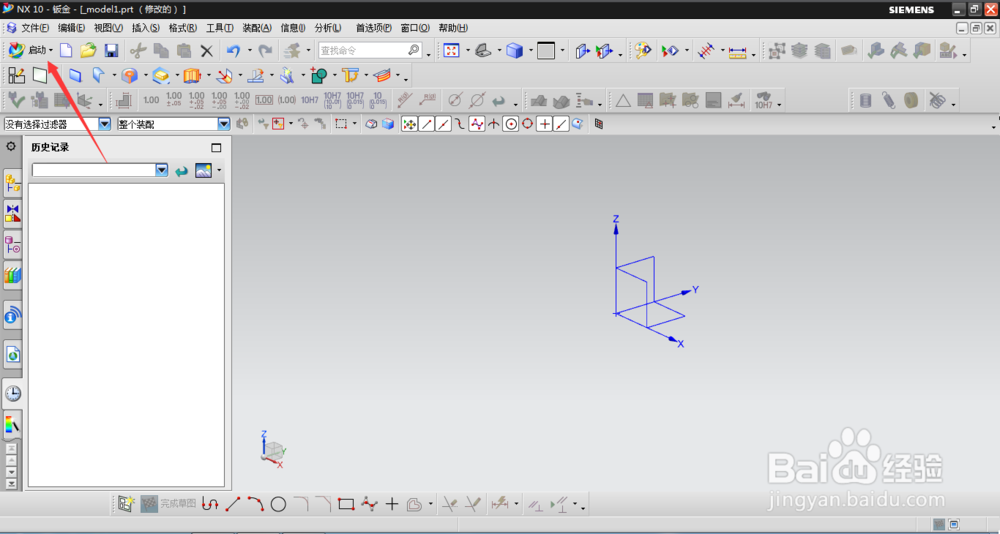Open the Reuse Library books sidebar tab
Image resolution: width=1000 pixels, height=534 pixels.
(x=13, y=275)
